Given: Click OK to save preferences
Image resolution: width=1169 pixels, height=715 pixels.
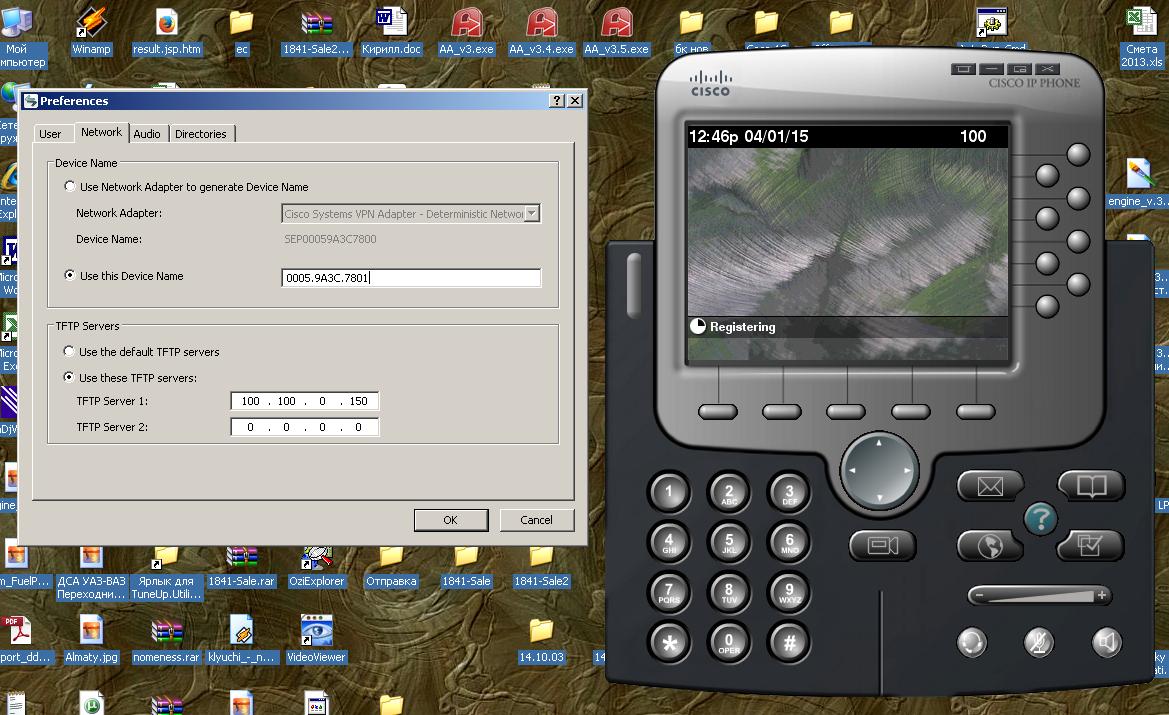Looking at the screenshot, I should 450,520.
